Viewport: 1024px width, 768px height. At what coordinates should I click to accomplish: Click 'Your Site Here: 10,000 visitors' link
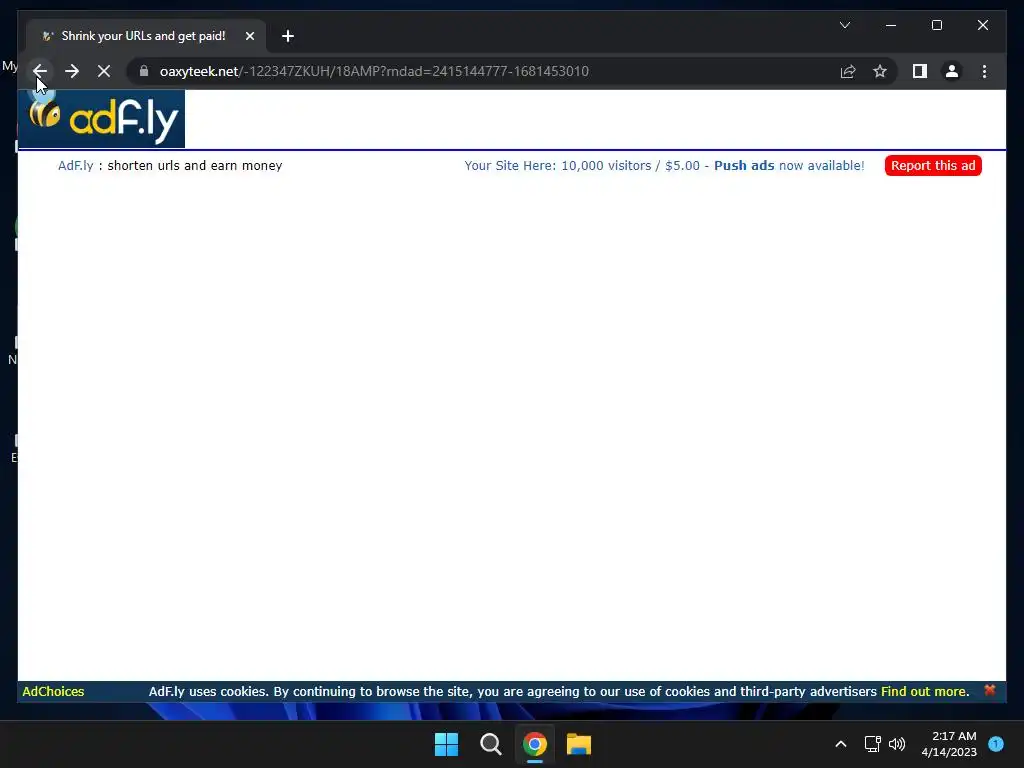(664, 166)
